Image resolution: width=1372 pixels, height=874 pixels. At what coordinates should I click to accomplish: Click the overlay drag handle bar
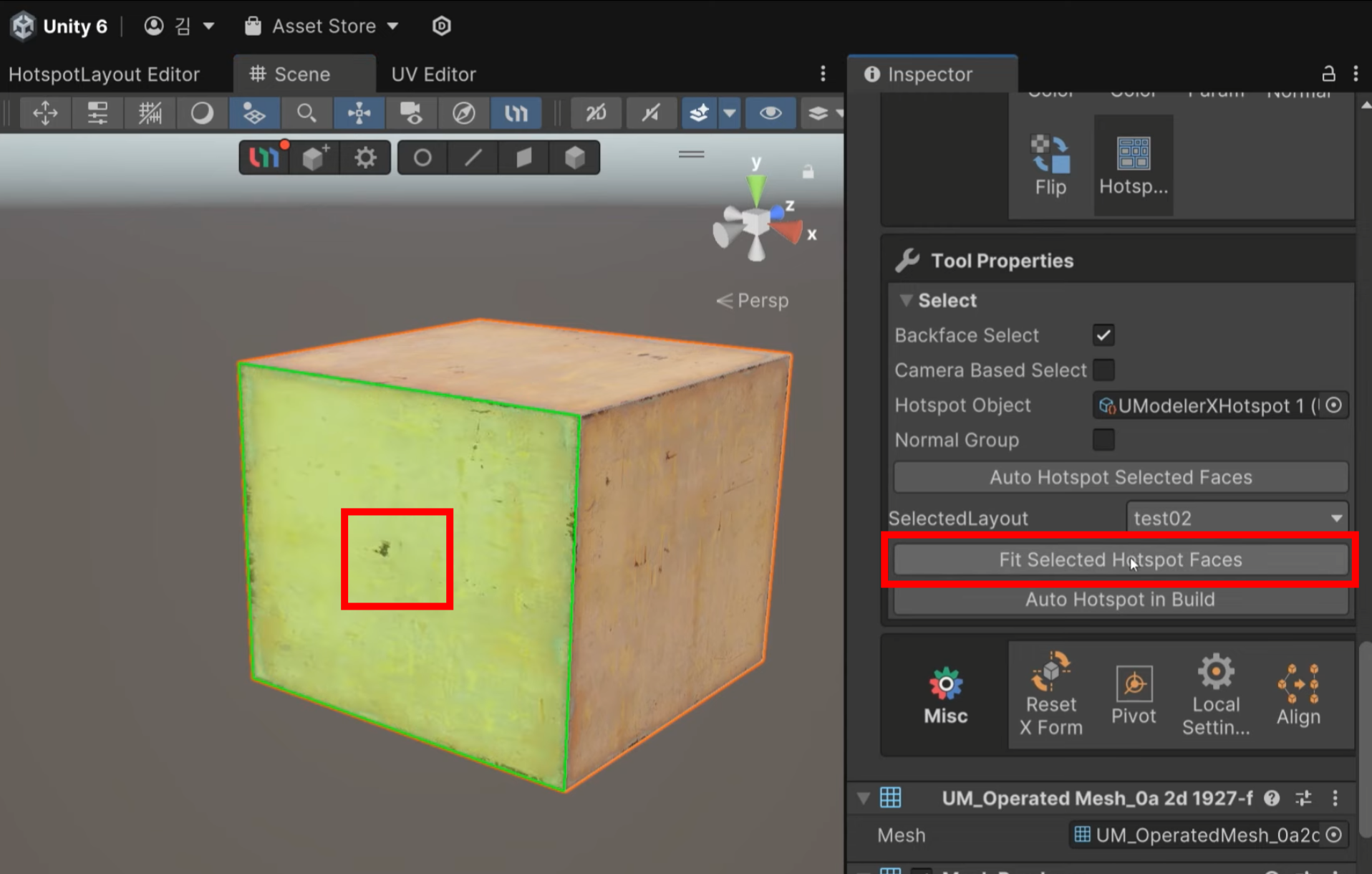692,154
